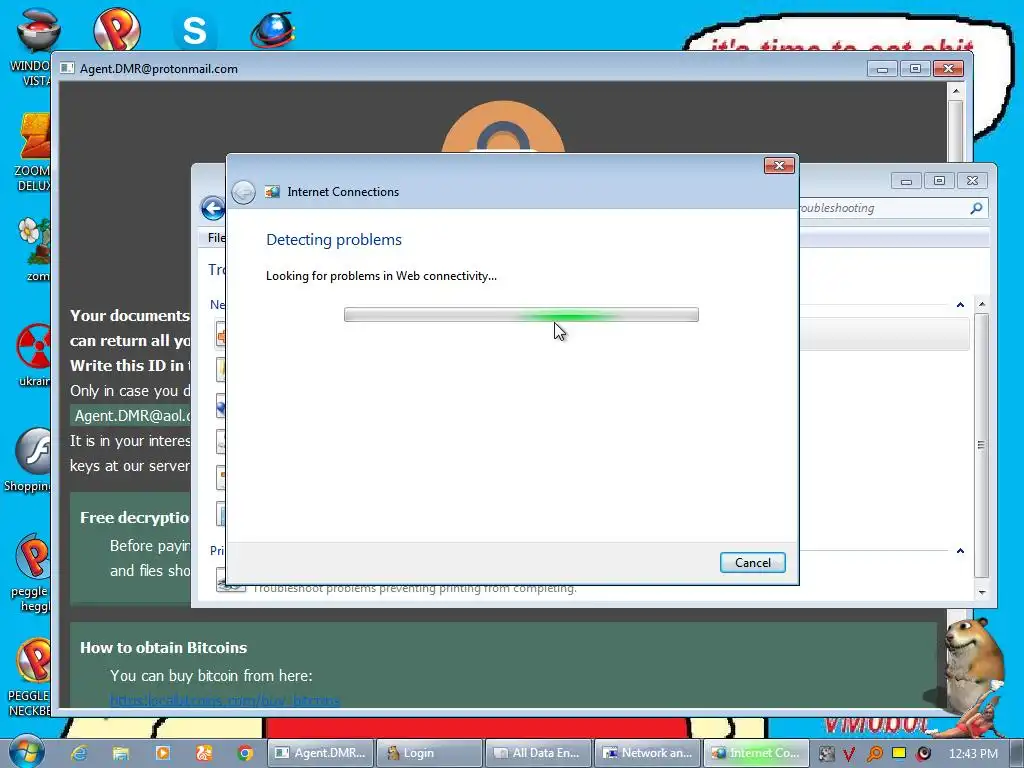Screen dimensions: 1024x768
Task: Launch Windows Media Player from taskbar
Action: [163, 754]
